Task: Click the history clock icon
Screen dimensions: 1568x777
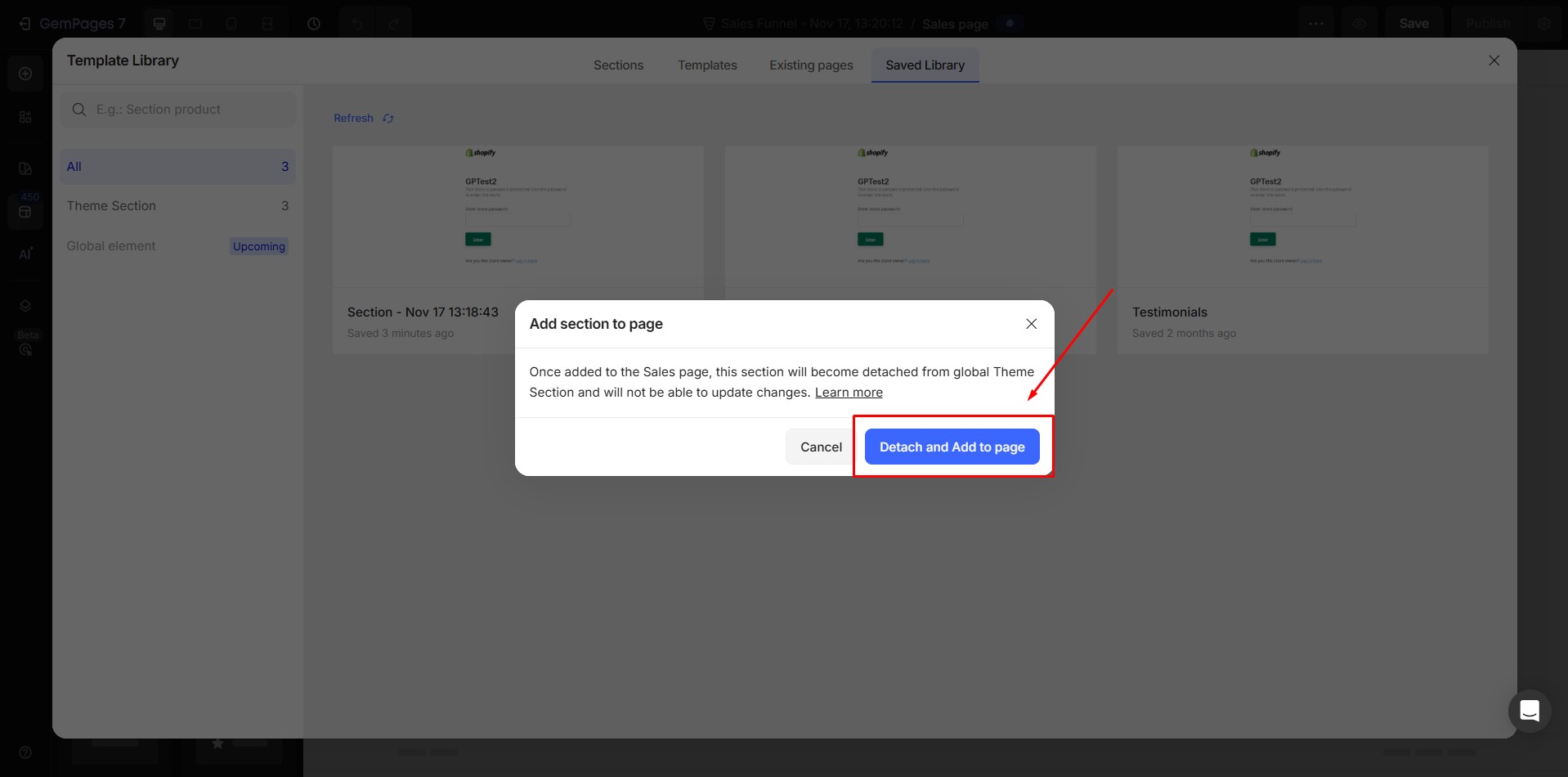Action: pos(314,24)
